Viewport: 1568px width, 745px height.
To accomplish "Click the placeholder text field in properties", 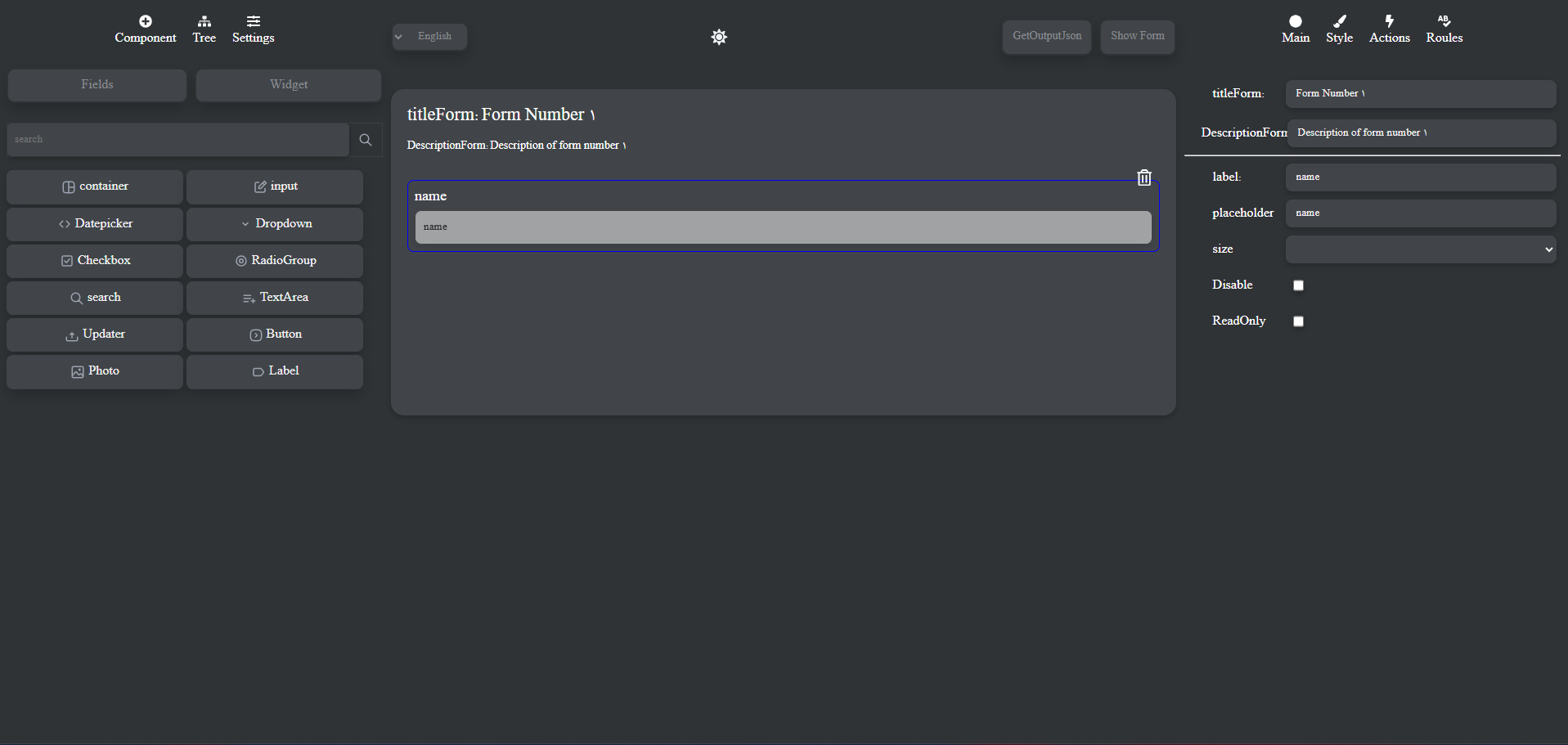I will click(x=1420, y=213).
